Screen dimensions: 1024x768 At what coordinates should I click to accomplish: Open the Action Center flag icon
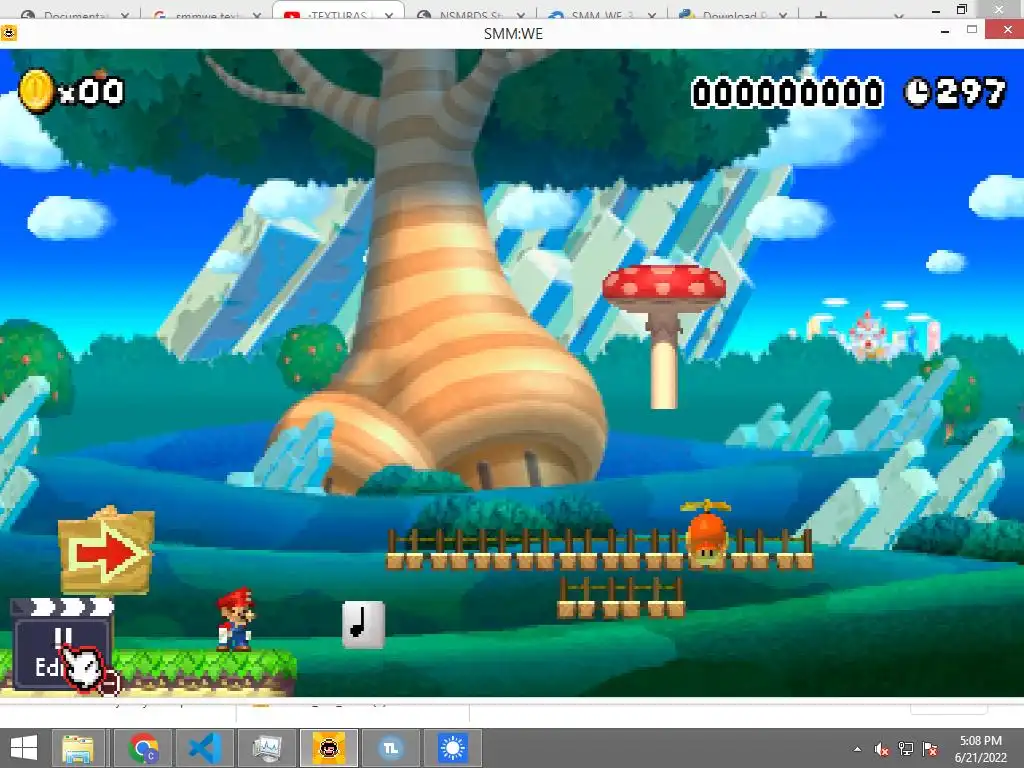[x=930, y=749]
